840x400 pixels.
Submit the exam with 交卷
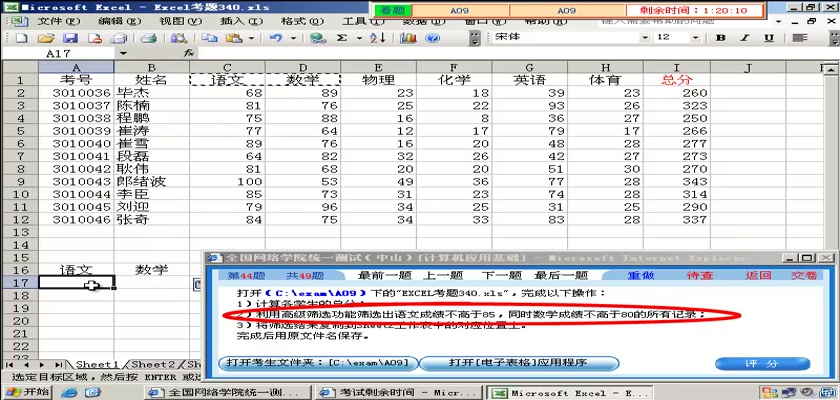[805, 276]
